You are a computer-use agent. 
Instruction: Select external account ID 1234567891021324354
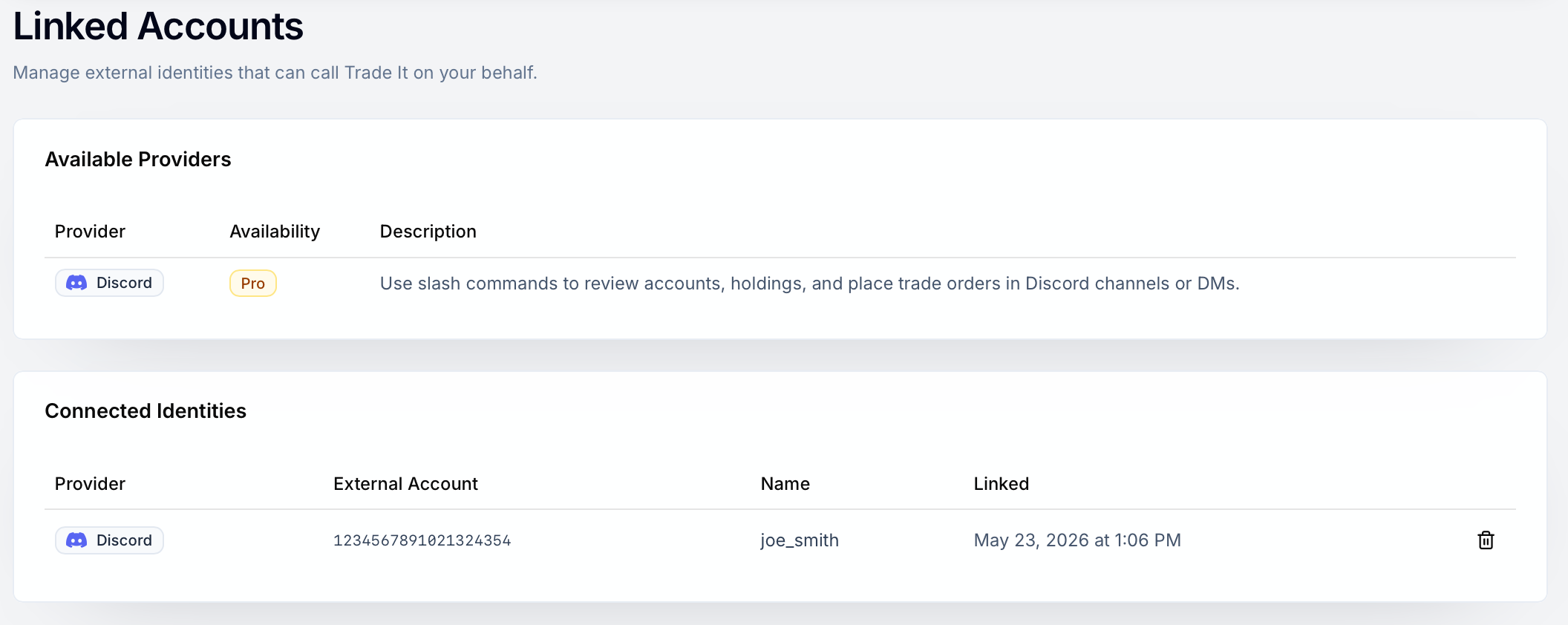tap(422, 540)
